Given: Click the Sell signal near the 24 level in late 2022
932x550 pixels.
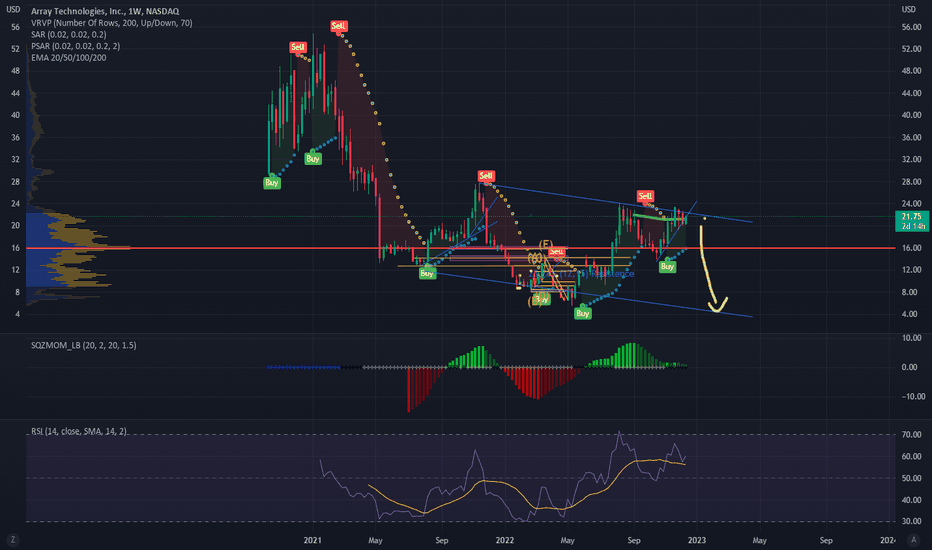Looking at the screenshot, I should pyautogui.click(x=645, y=196).
